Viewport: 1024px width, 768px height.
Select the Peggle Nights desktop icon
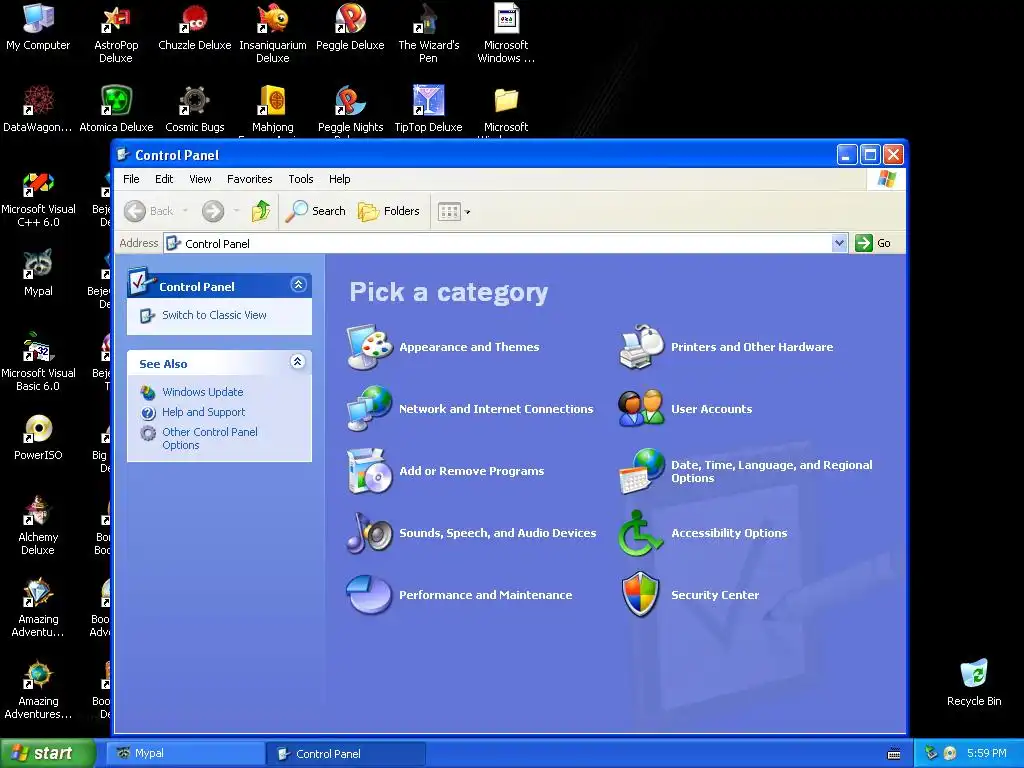tap(350, 109)
